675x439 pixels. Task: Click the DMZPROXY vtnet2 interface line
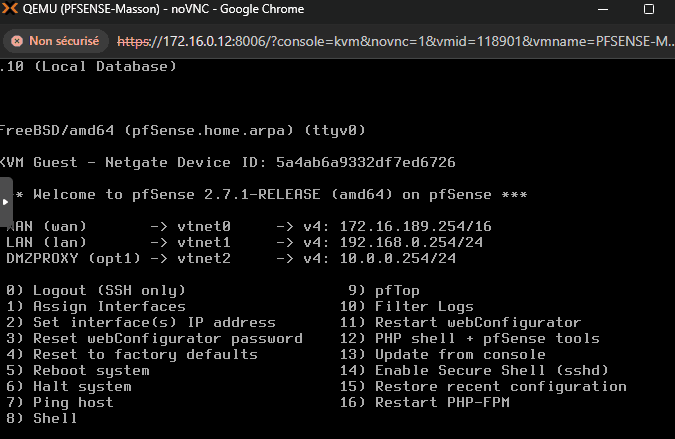point(231,258)
